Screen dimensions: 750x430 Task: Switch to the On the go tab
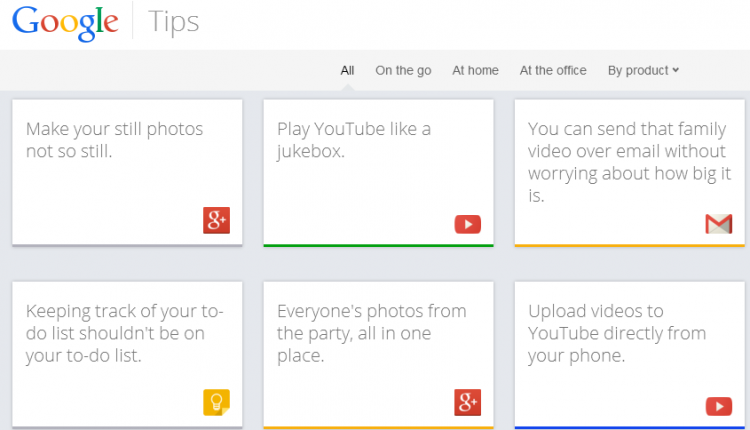click(403, 70)
